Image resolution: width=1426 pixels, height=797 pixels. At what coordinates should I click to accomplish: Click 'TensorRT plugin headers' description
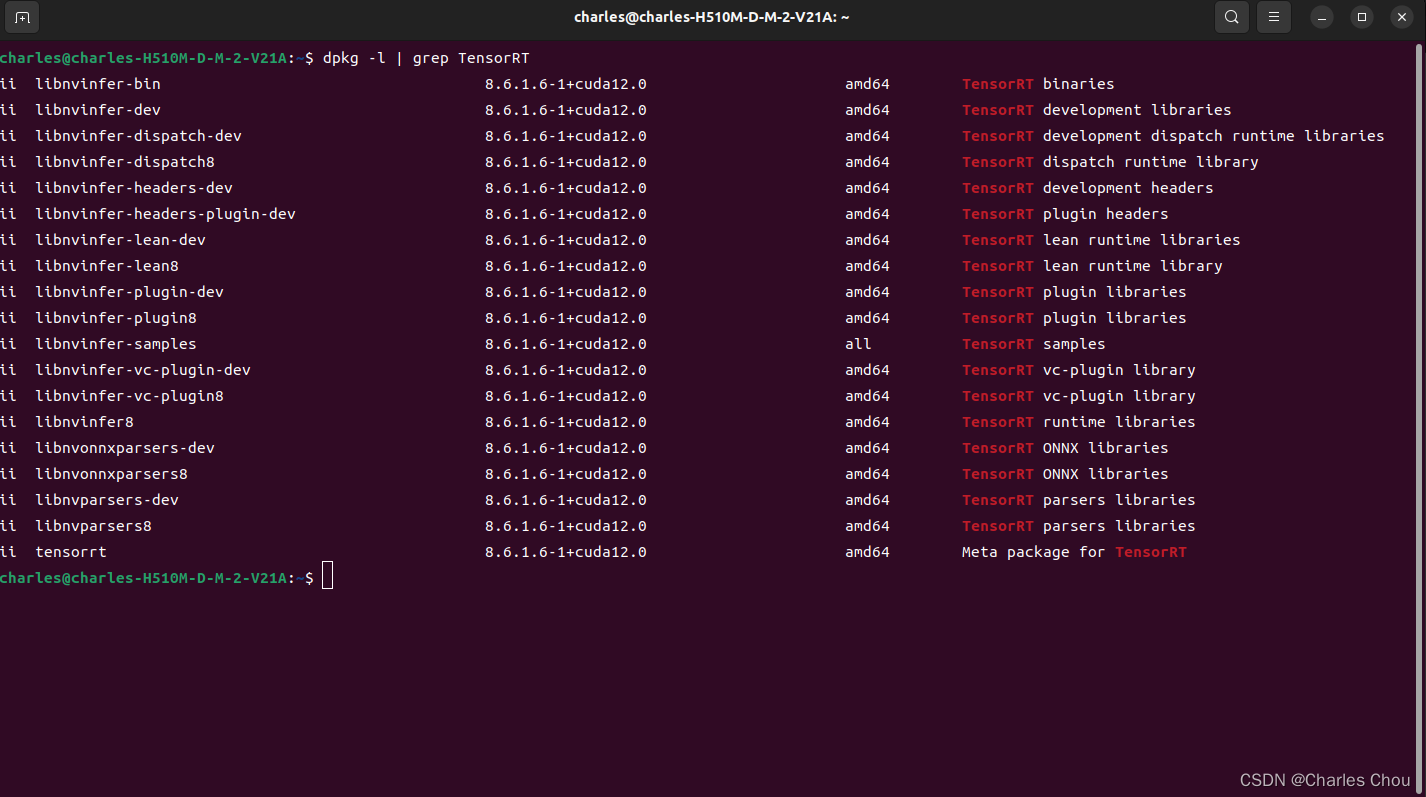[1065, 214]
